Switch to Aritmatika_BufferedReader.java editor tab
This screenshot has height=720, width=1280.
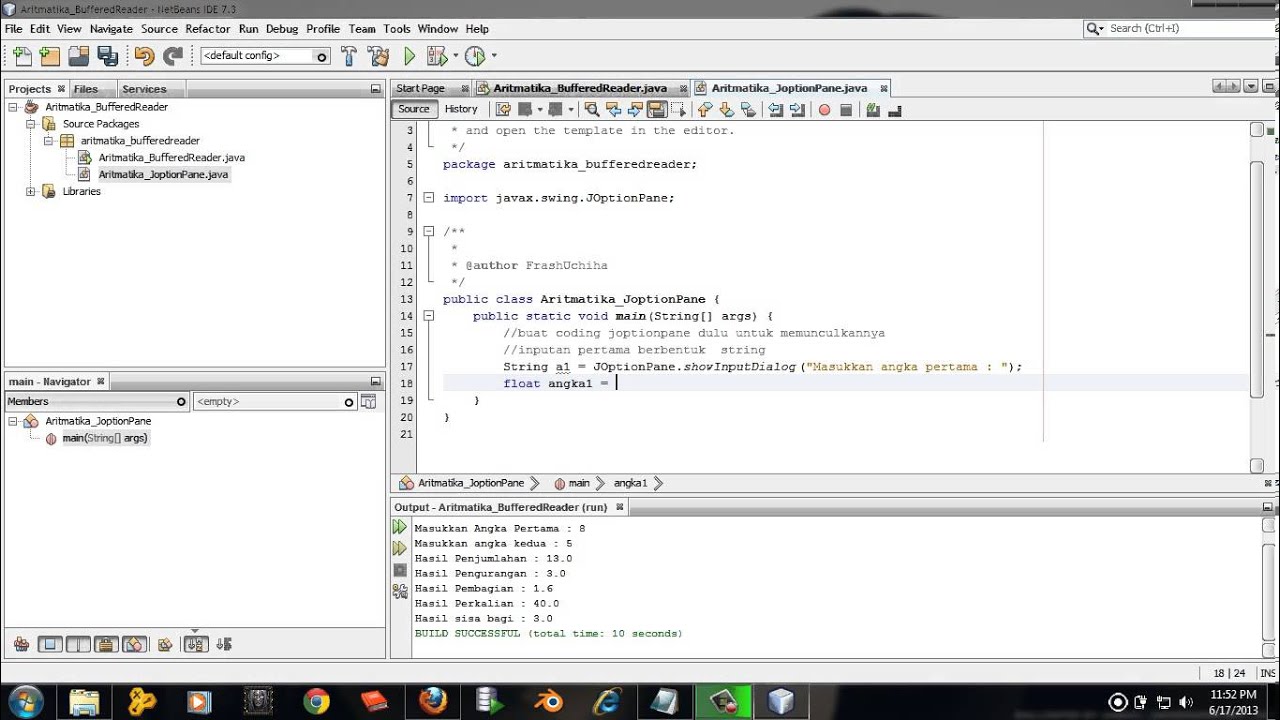tap(580, 88)
